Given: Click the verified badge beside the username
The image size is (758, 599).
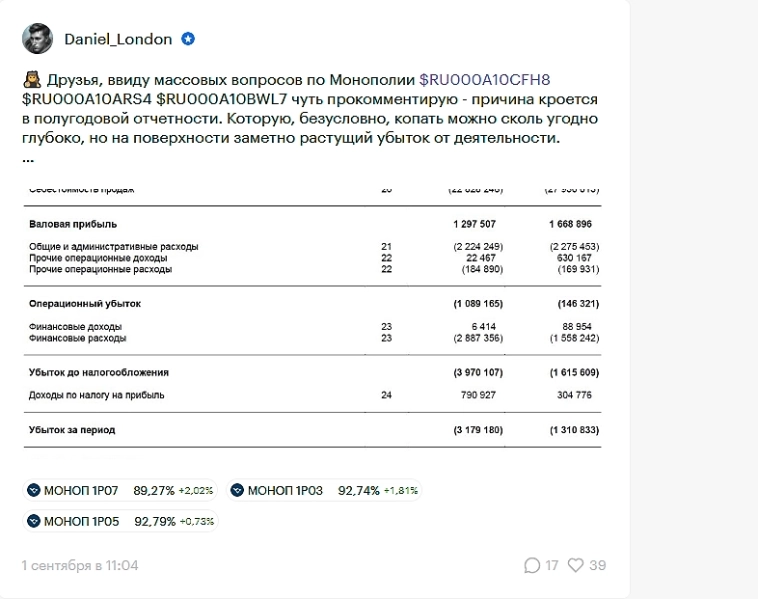Looking at the screenshot, I should pyautogui.click(x=188, y=39).
